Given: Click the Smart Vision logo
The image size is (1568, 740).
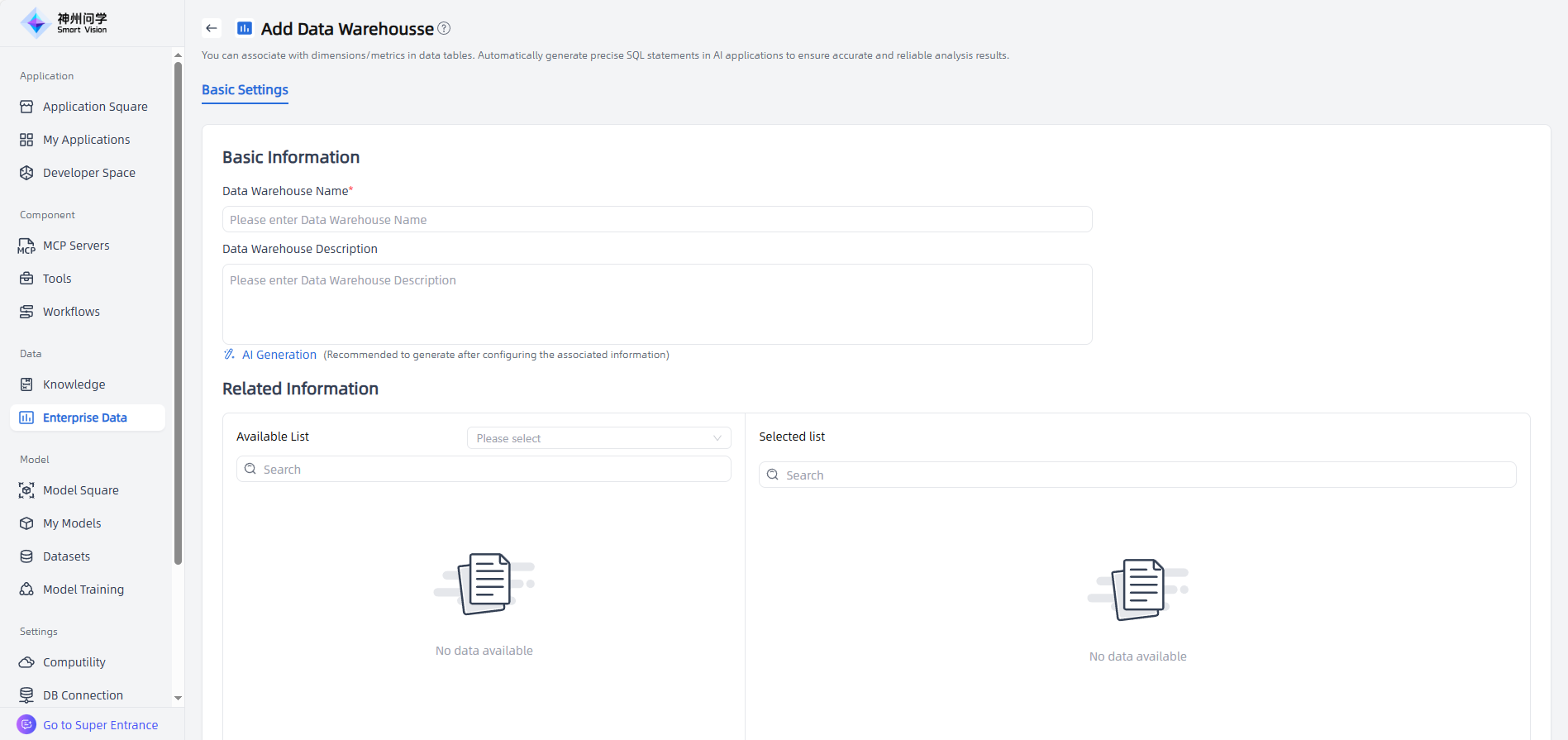Looking at the screenshot, I should (64, 22).
